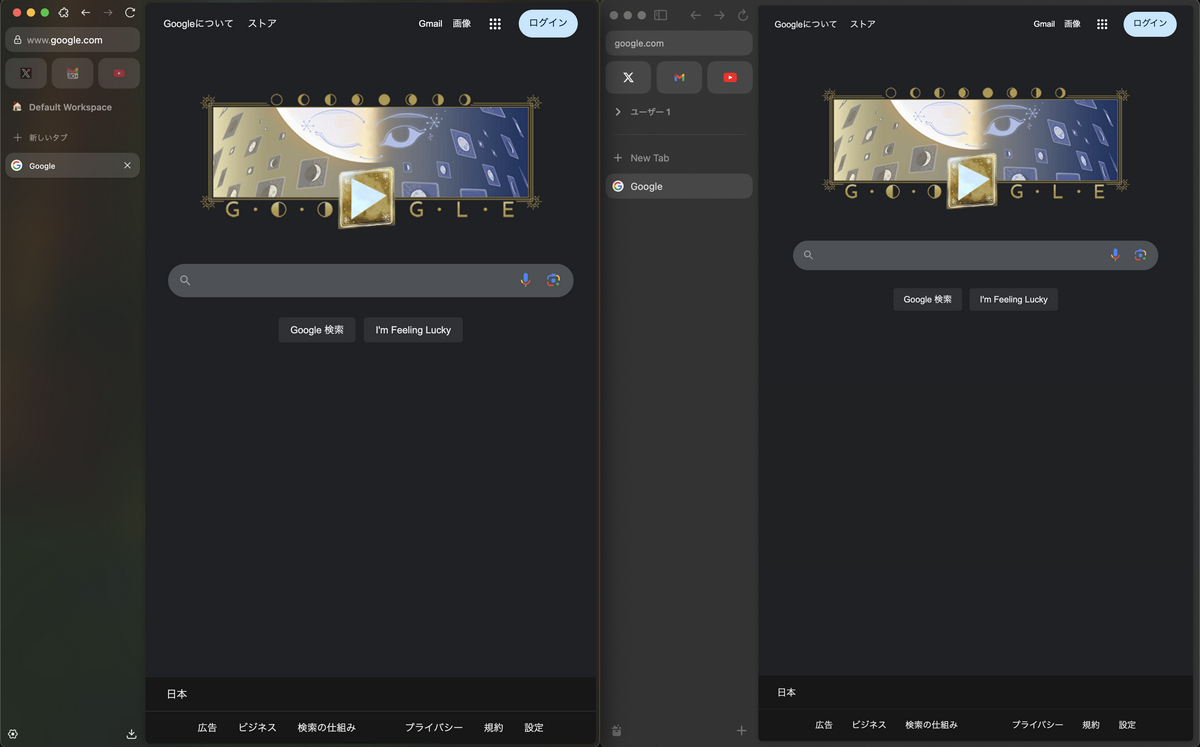Go forward in the right browser window
1200x747 pixels.
pyautogui.click(x=719, y=15)
